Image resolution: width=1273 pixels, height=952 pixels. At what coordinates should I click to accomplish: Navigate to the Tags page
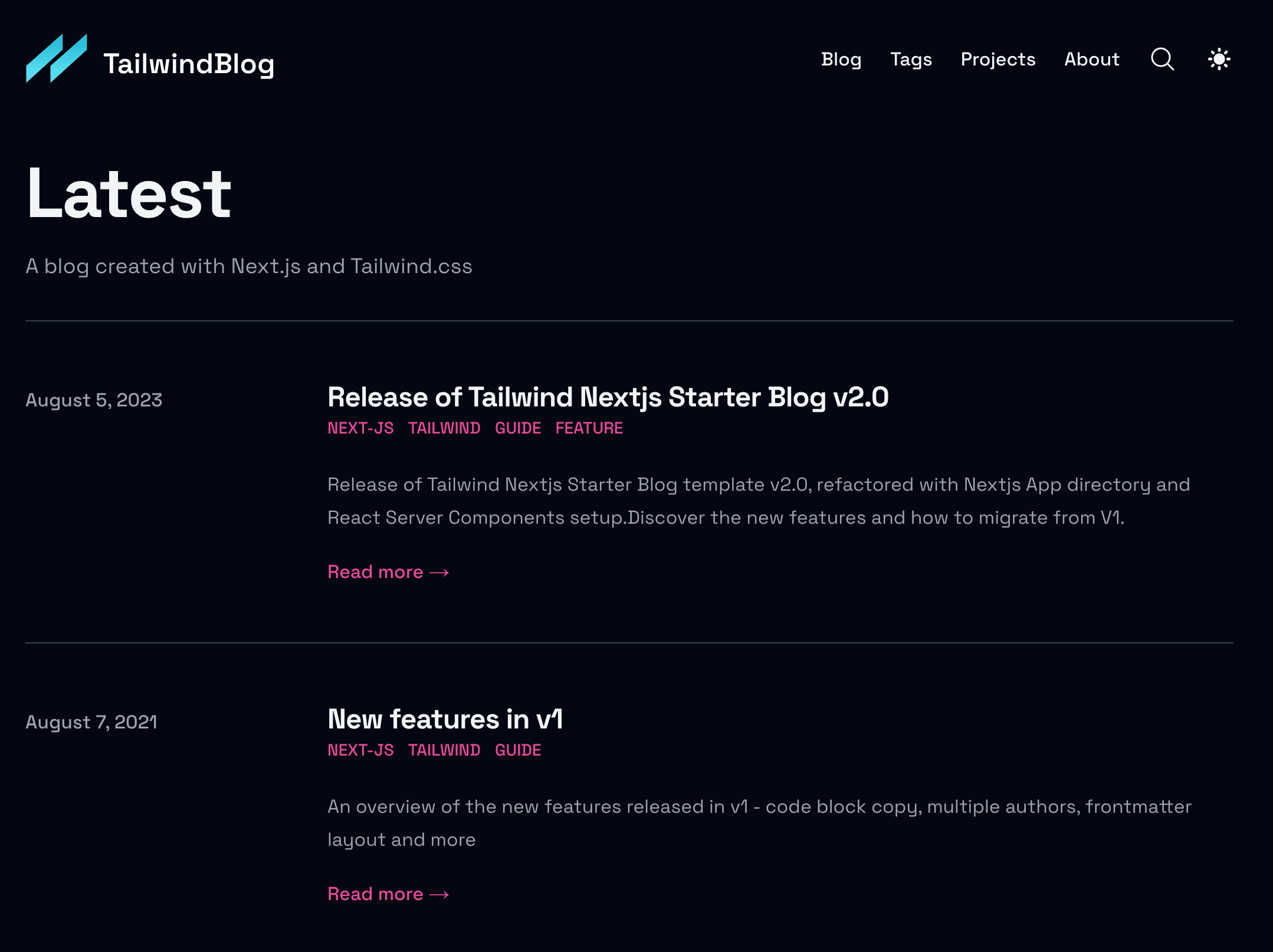(911, 59)
